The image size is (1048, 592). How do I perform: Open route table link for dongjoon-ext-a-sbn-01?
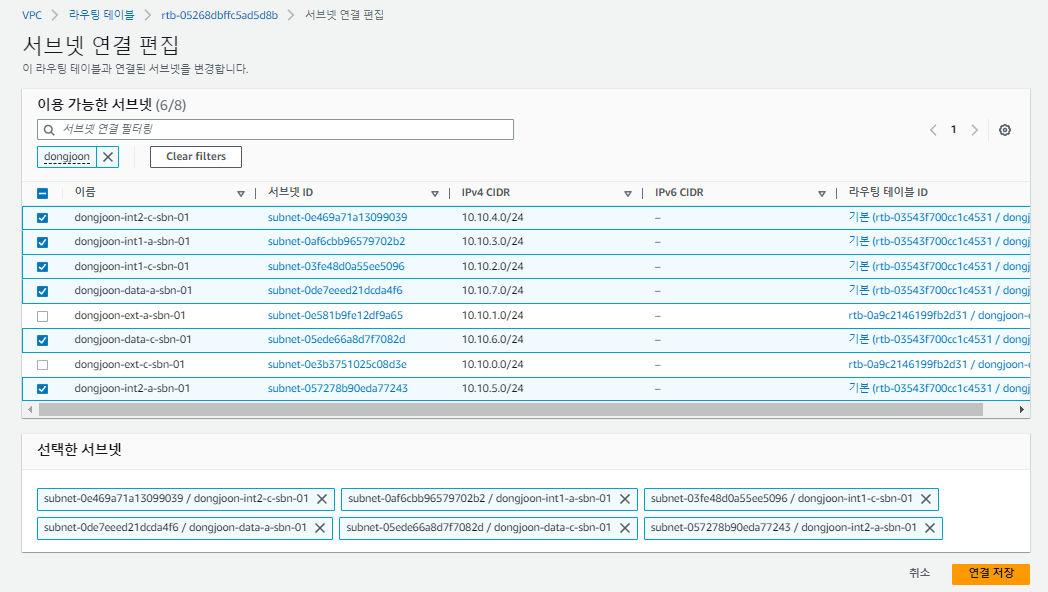tap(939, 315)
